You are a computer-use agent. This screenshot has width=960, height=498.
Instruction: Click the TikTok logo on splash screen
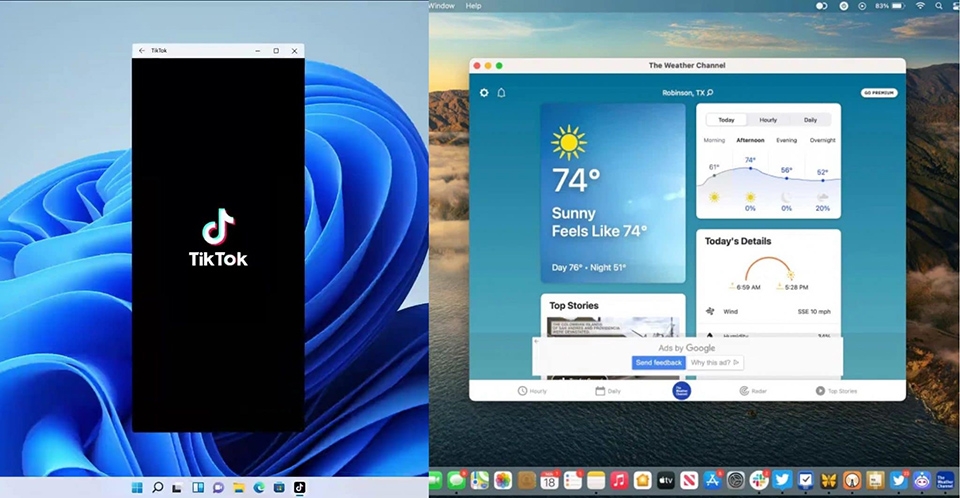click(x=218, y=238)
